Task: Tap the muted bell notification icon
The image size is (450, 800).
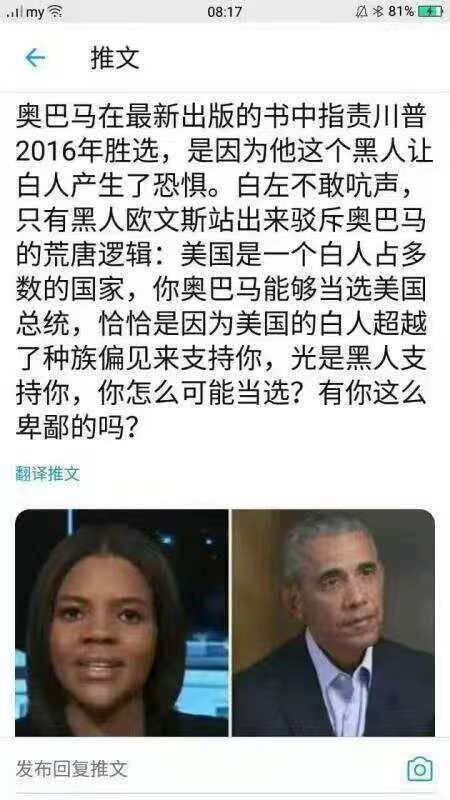Action: [x=362, y=12]
